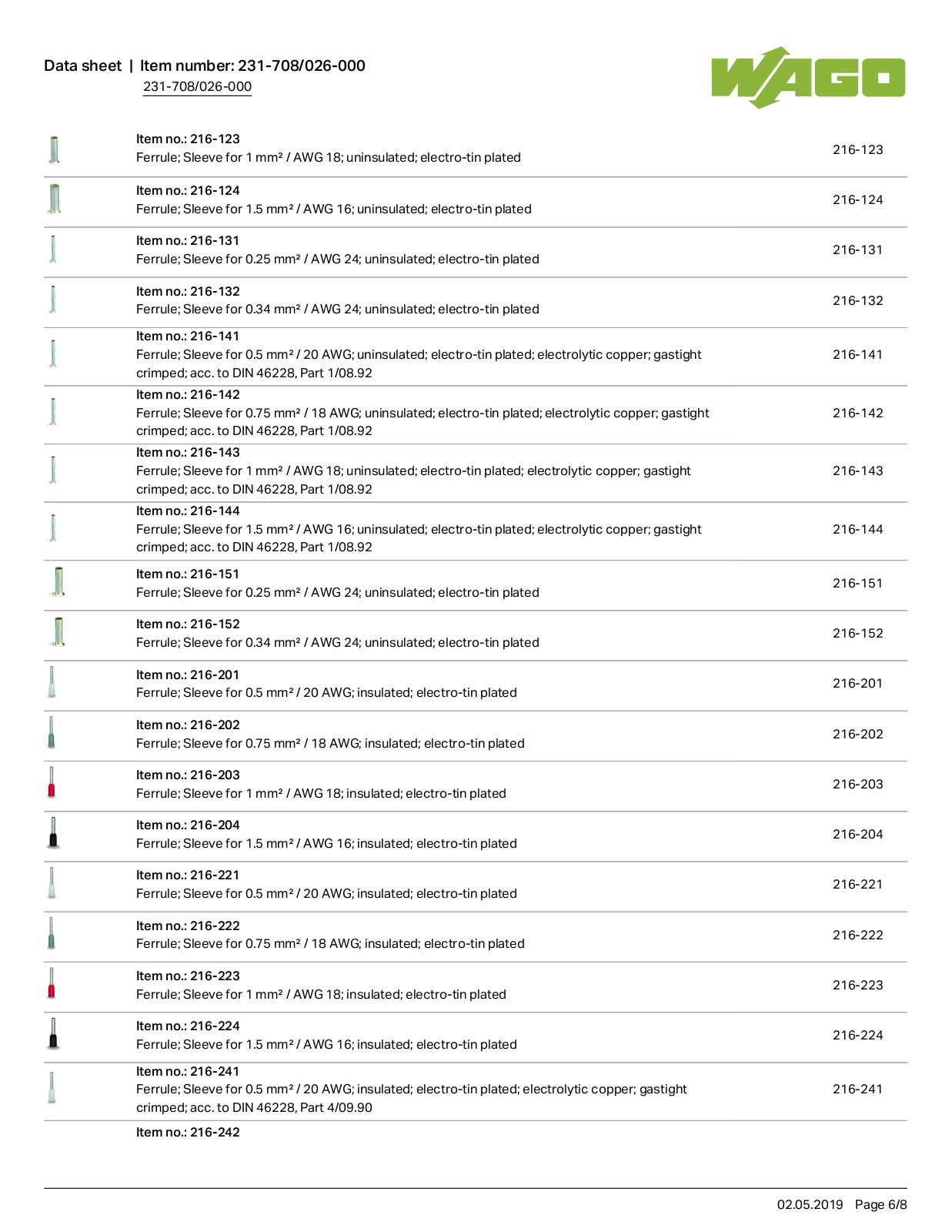This screenshot has height=1232, width=952.
Task: Open the 216-152 link in right column
Action: [857, 633]
